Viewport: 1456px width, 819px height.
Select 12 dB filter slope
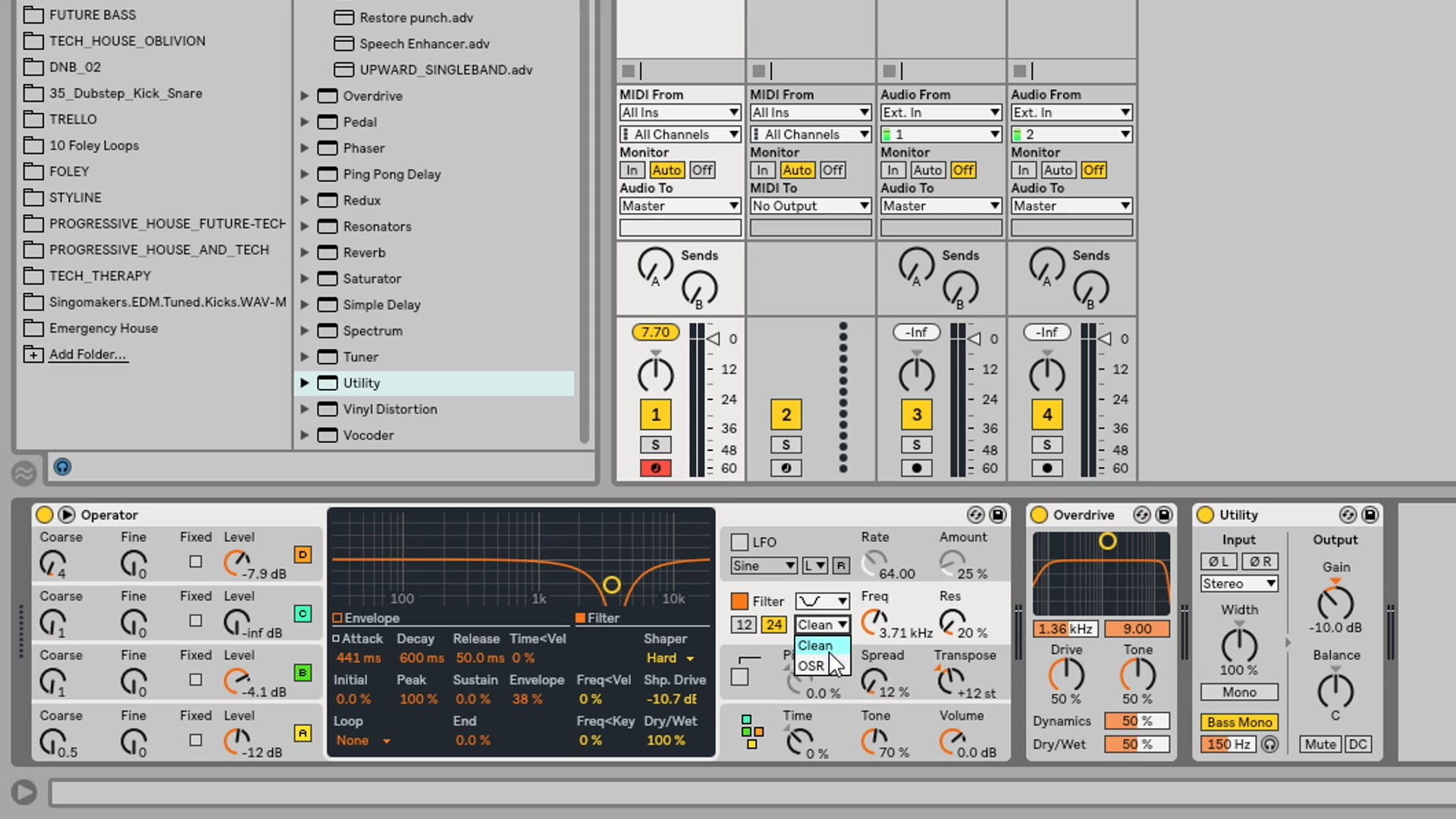tap(744, 625)
